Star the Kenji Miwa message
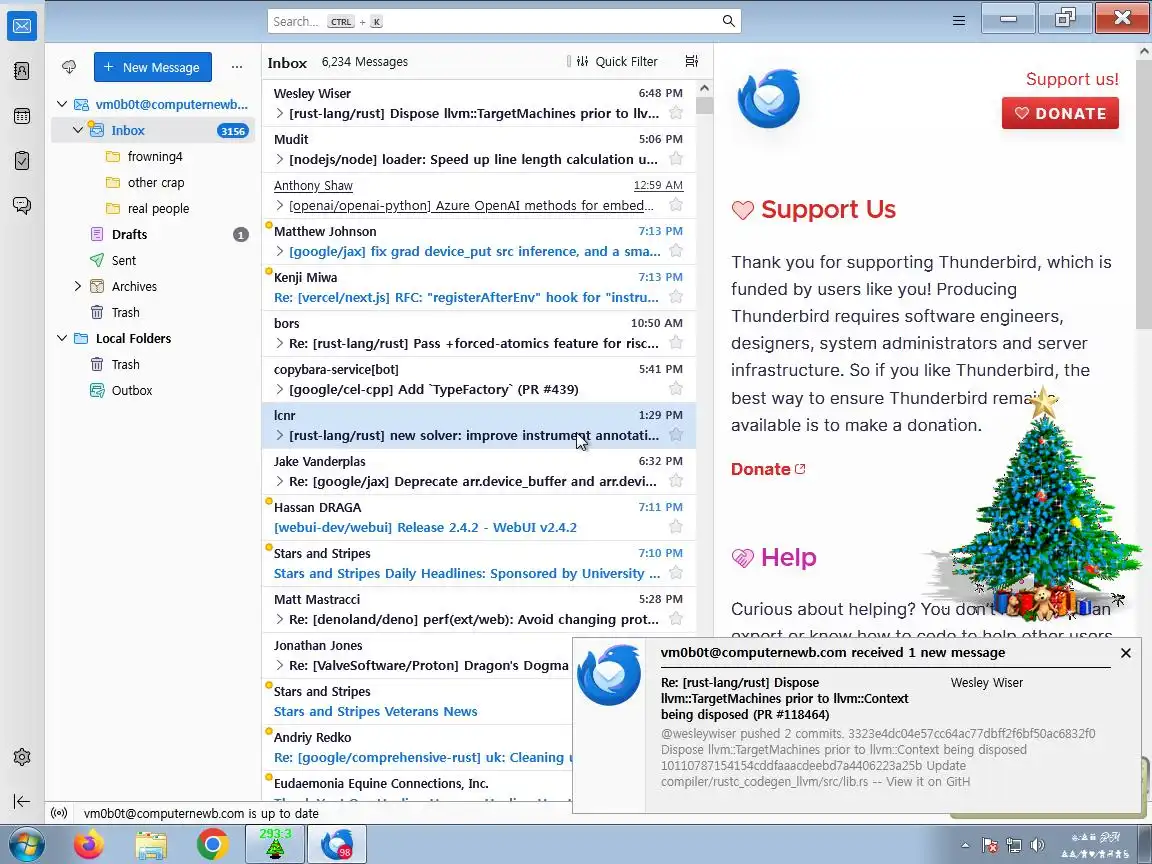The width and height of the screenshot is (1152, 864). 676,297
